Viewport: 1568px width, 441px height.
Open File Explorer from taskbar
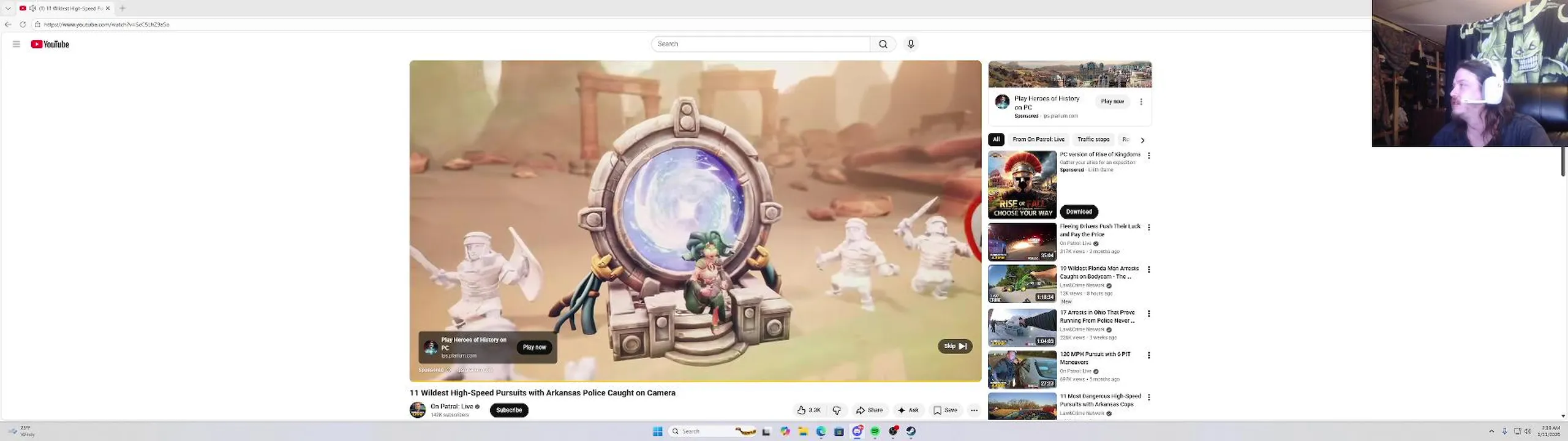tap(803, 431)
